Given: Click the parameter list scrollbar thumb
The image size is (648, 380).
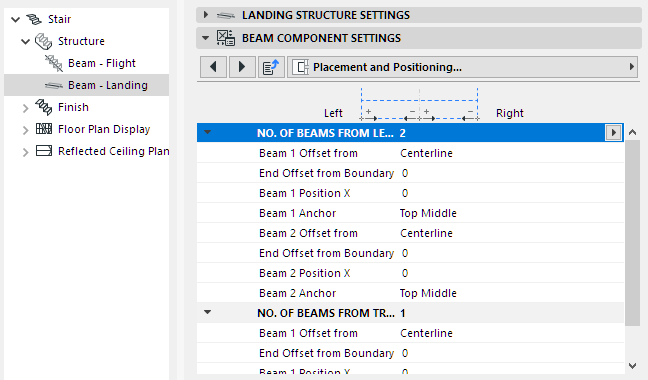Looking at the screenshot, I should pyautogui.click(x=632, y=233).
